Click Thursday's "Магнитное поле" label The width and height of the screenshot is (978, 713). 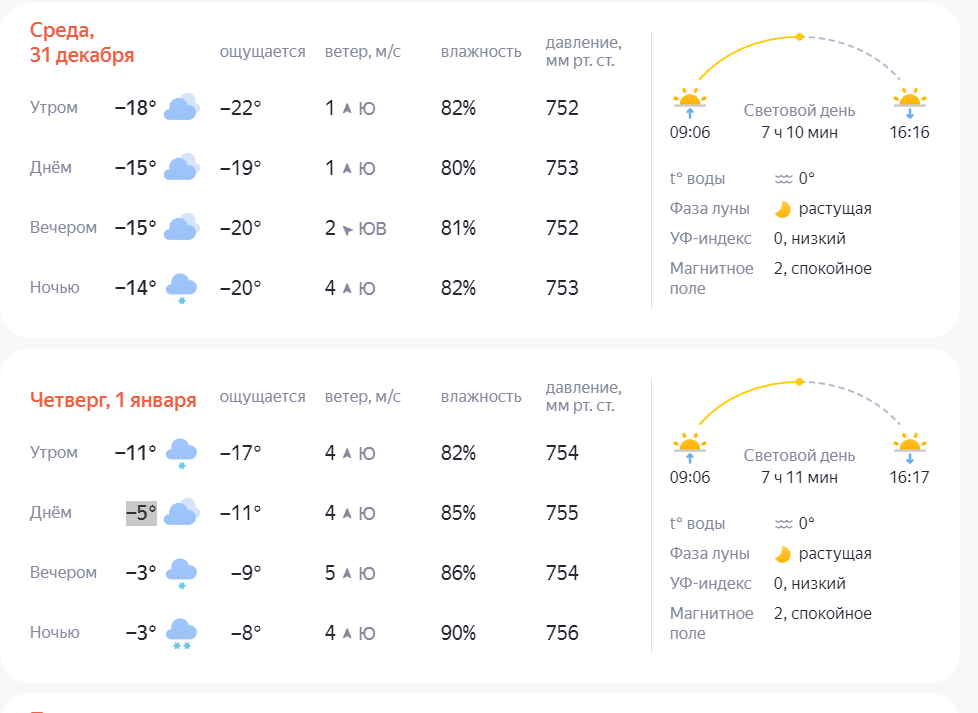712,623
